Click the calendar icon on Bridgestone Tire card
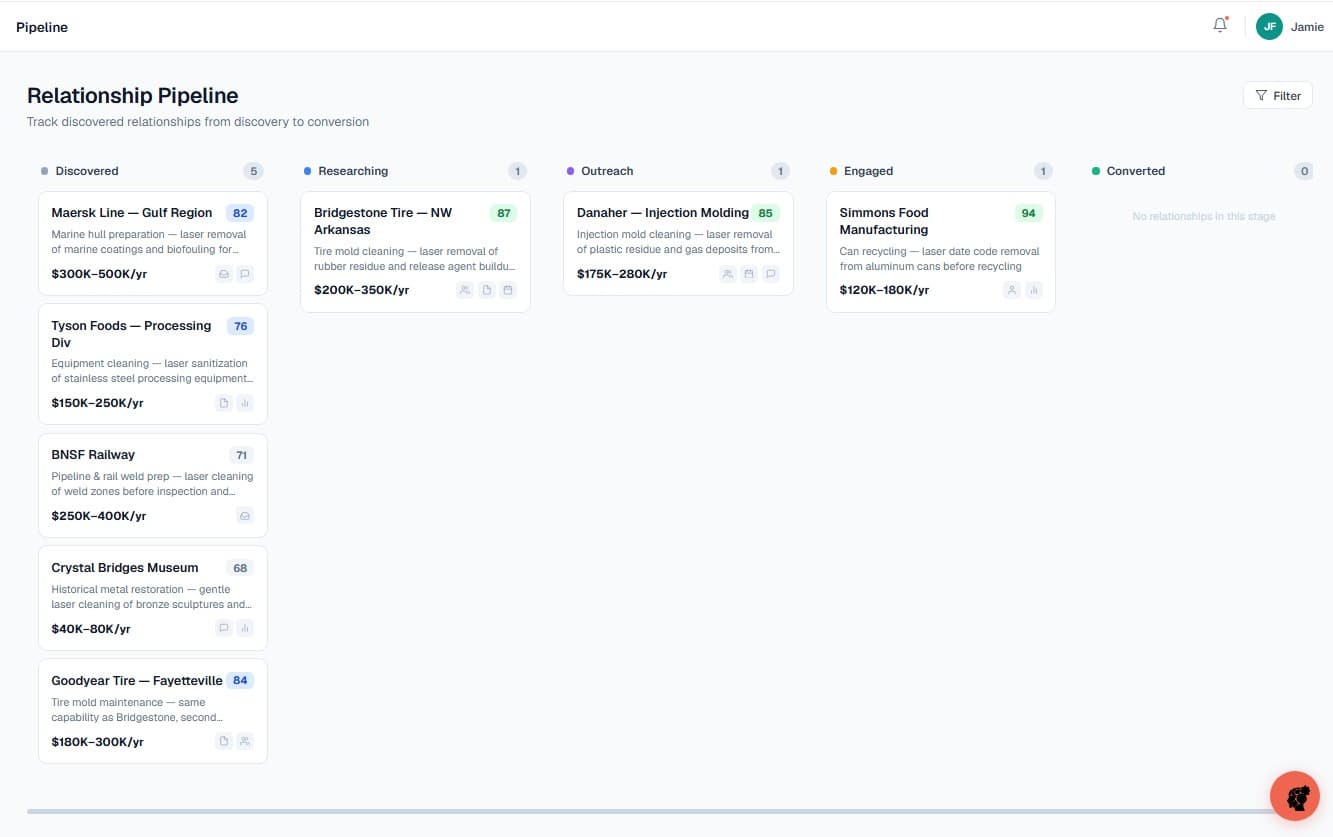This screenshot has height=837, width=1333. (x=508, y=290)
